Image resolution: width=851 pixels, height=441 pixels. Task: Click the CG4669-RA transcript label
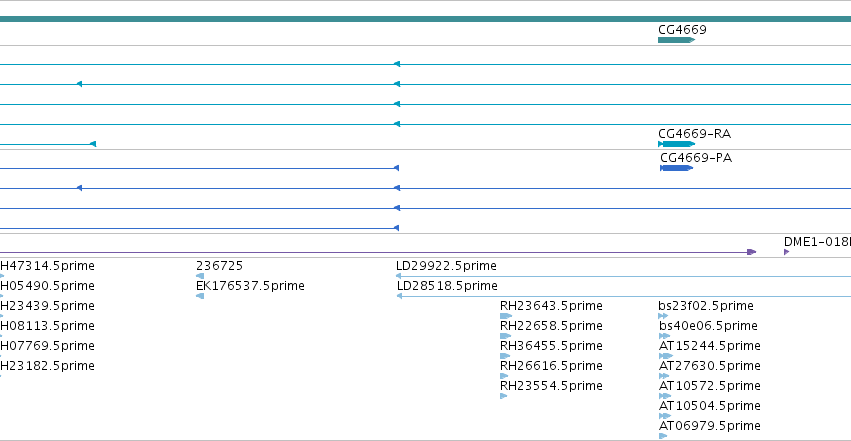(694, 133)
